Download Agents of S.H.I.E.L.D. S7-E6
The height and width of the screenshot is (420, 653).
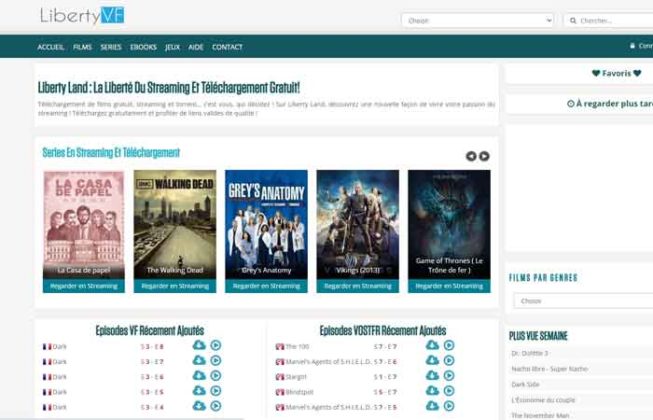(x=432, y=360)
